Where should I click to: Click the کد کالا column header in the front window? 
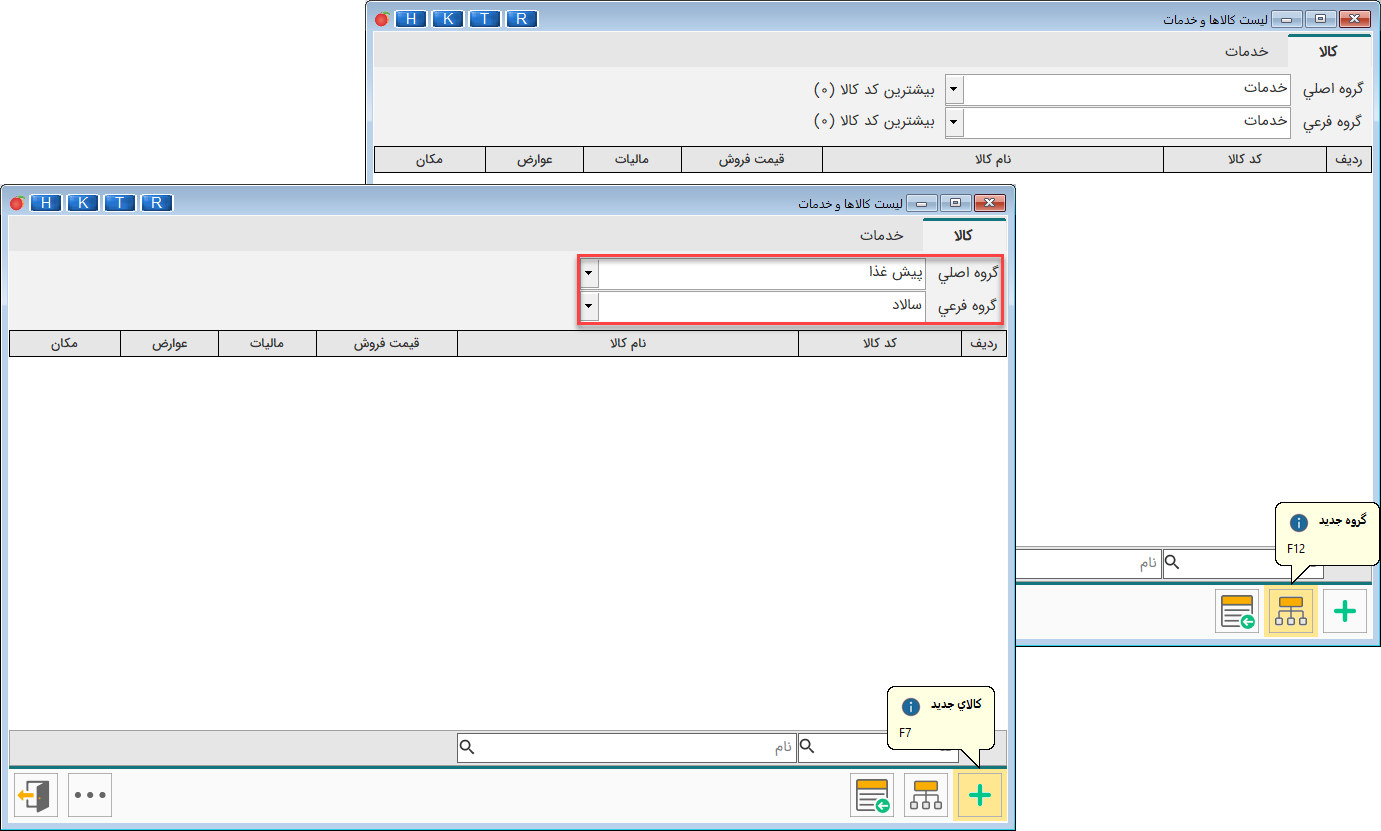880,344
